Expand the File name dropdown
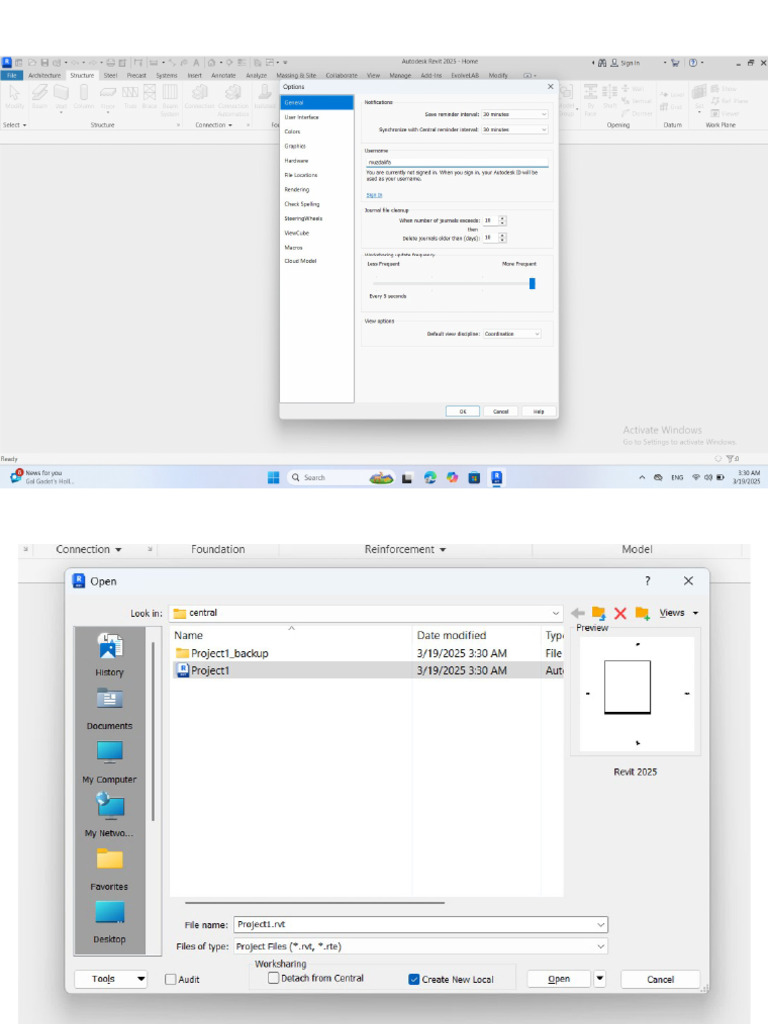 point(600,924)
